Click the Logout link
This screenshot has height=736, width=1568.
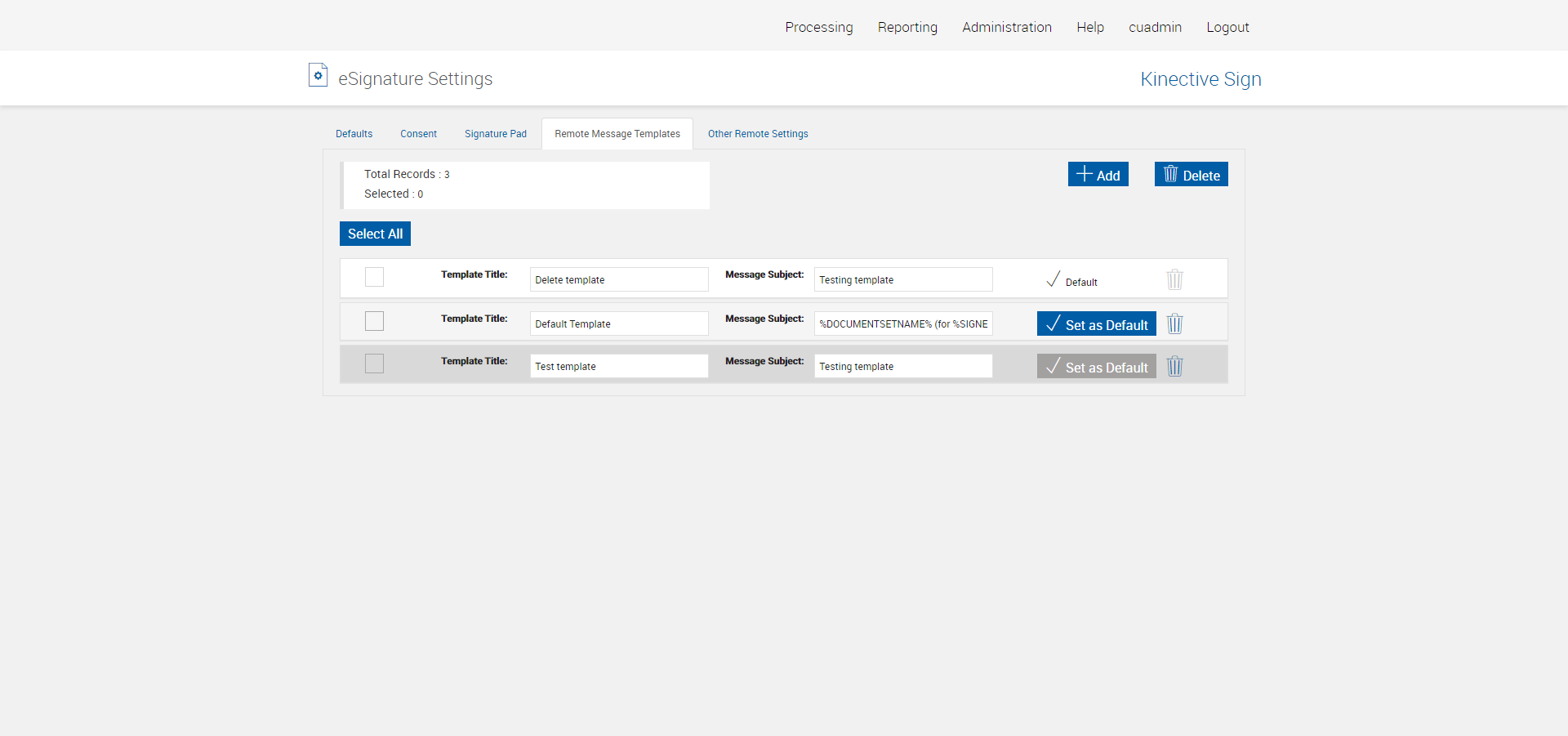point(1227,27)
